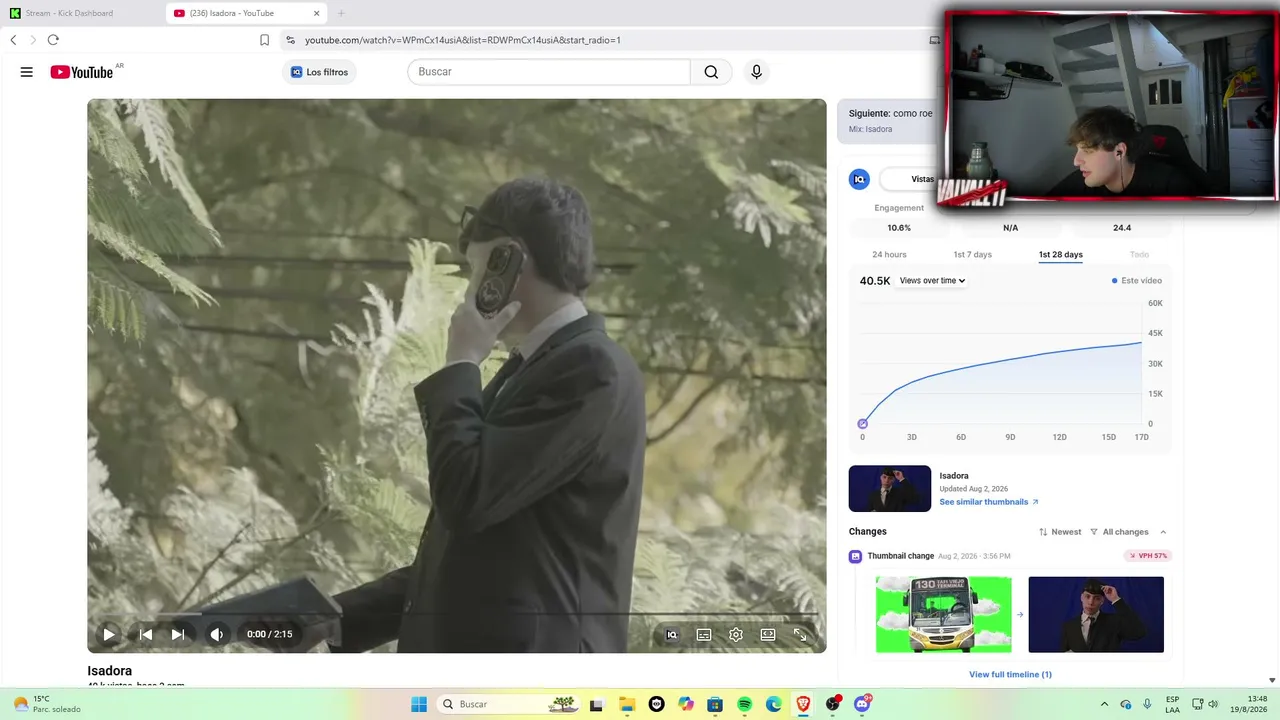
Task: Open Discord from the taskbar
Action: [862, 705]
